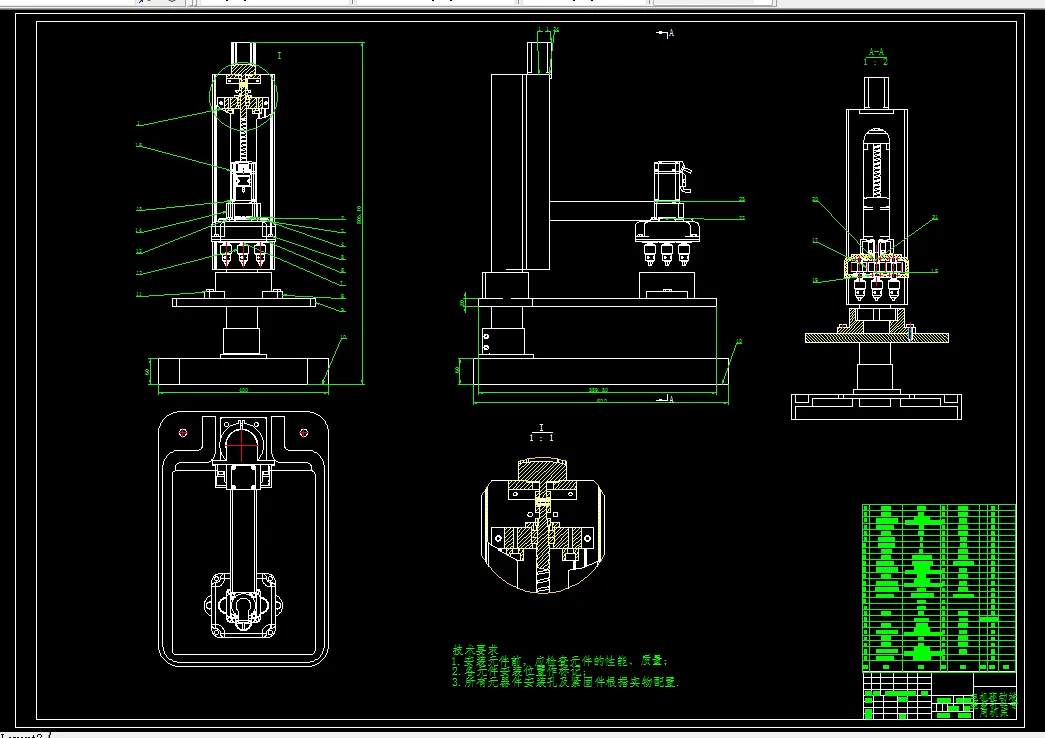Select the left red mounting hole in top view

(x=183, y=433)
